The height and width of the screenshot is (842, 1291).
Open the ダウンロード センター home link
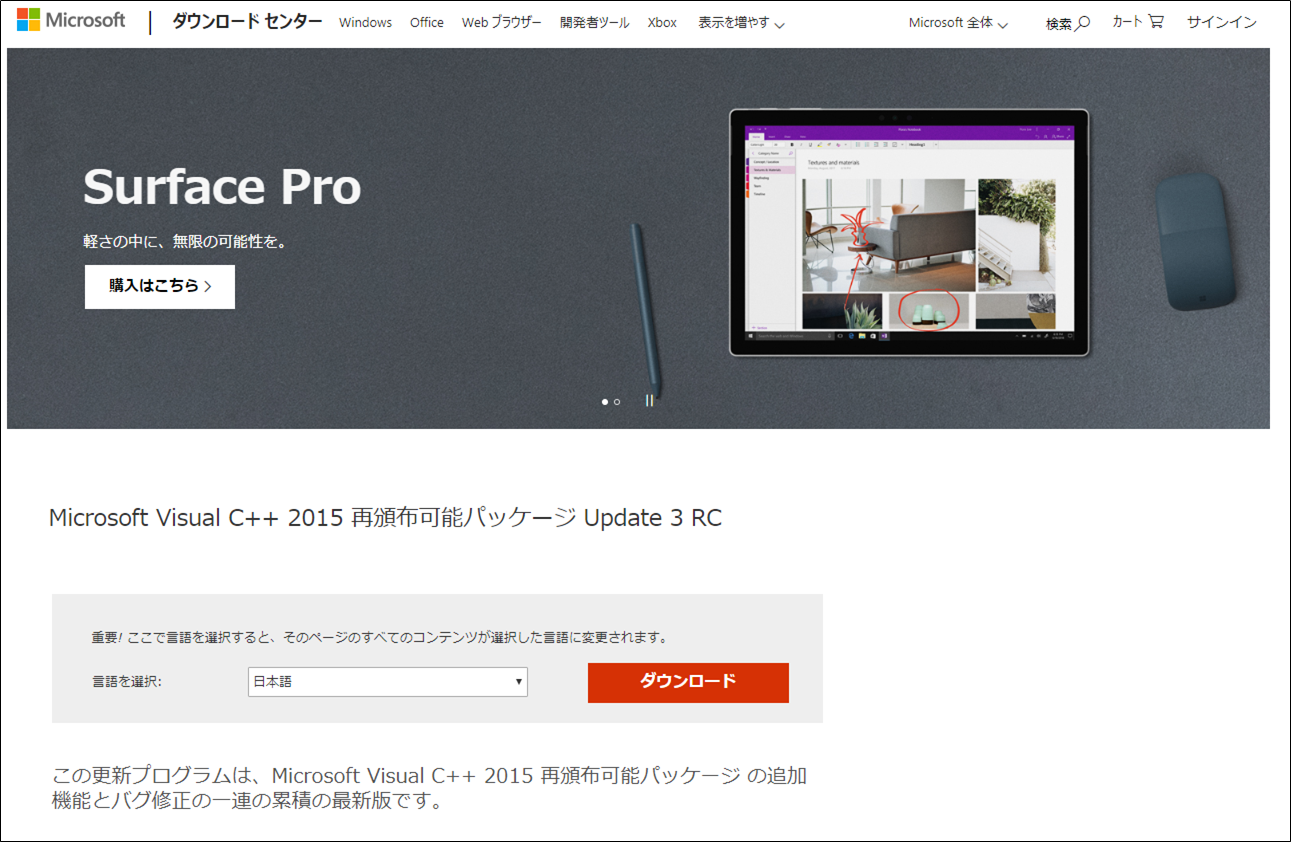(x=247, y=22)
